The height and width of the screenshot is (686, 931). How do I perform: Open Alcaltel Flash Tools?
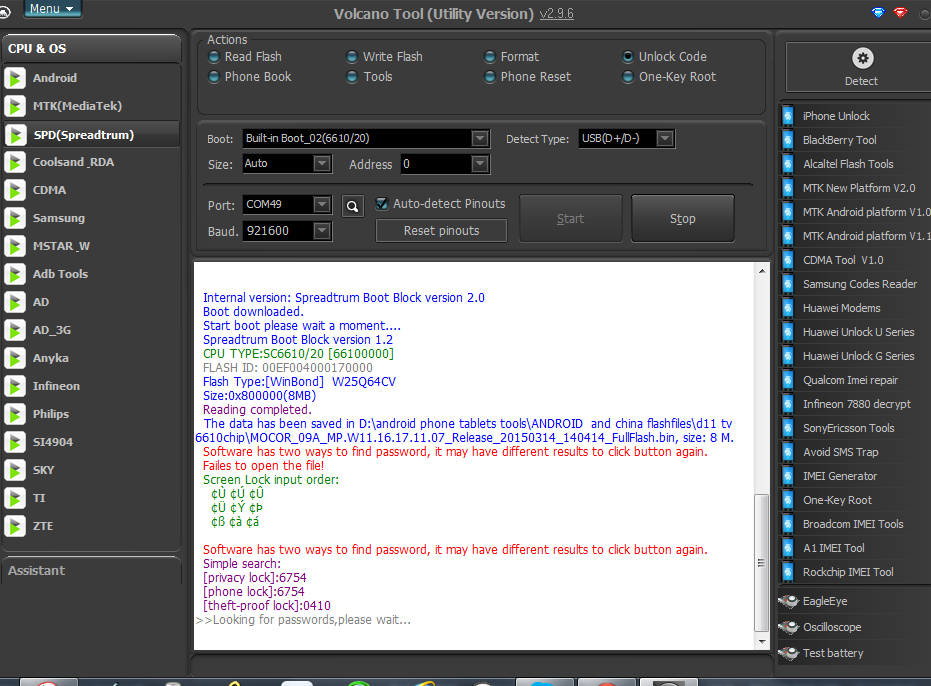click(848, 164)
